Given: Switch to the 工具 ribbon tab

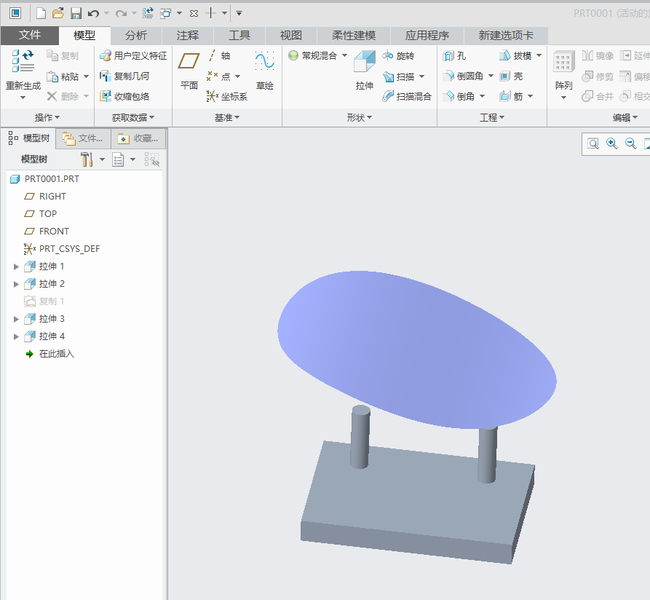Looking at the screenshot, I should 239,36.
